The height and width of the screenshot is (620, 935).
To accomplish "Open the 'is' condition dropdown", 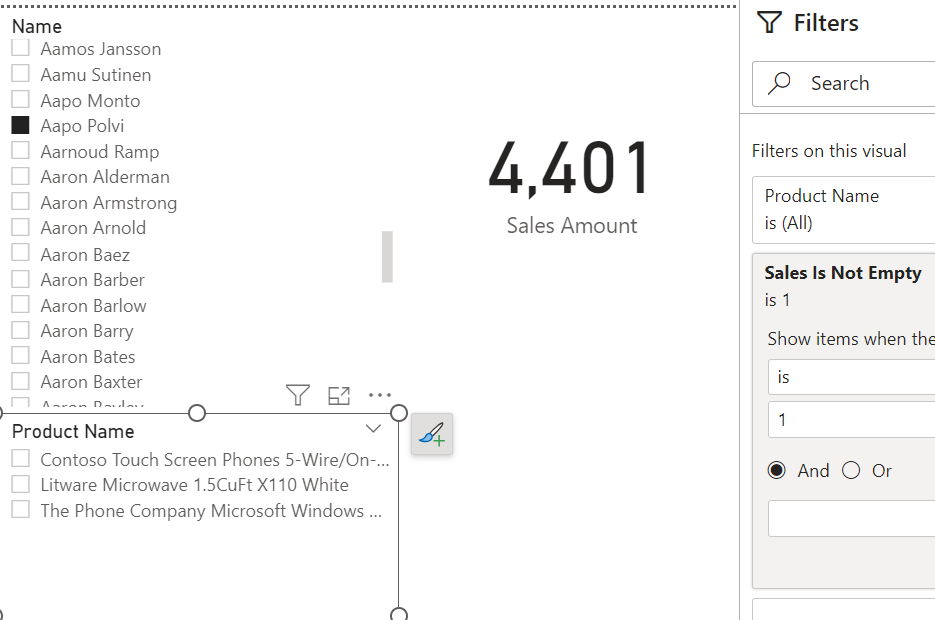I will [x=850, y=377].
